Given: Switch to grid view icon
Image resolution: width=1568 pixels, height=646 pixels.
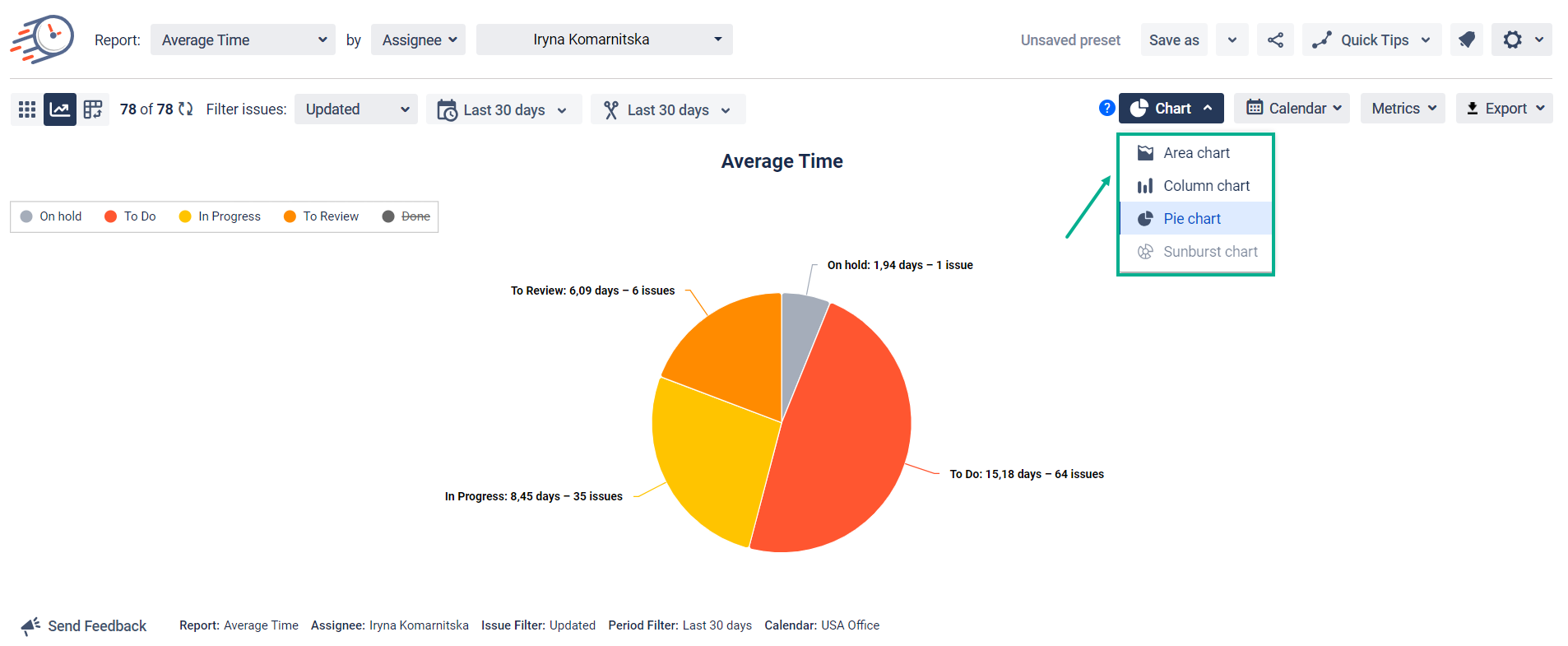Looking at the screenshot, I should [27, 109].
